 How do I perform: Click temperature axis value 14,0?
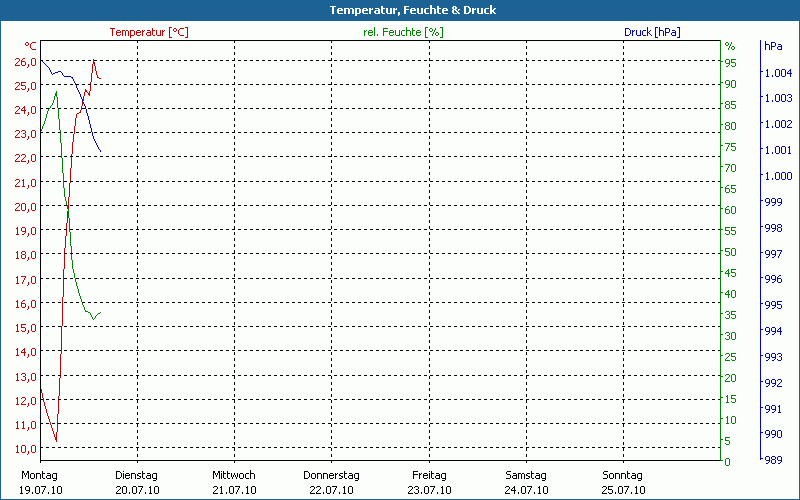pyautogui.click(x=26, y=352)
